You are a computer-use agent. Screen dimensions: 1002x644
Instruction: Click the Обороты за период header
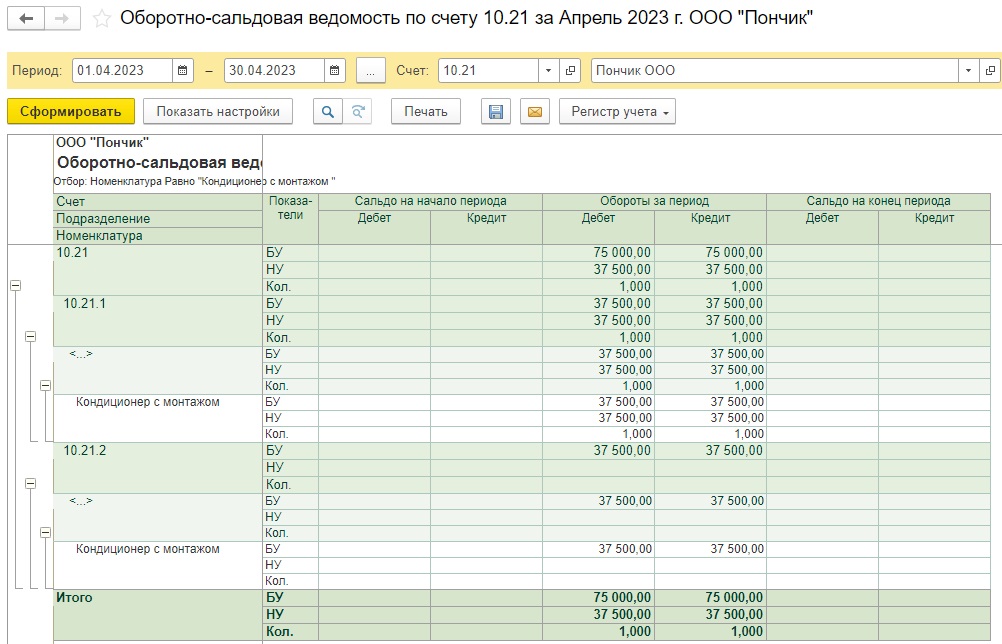[x=654, y=201]
